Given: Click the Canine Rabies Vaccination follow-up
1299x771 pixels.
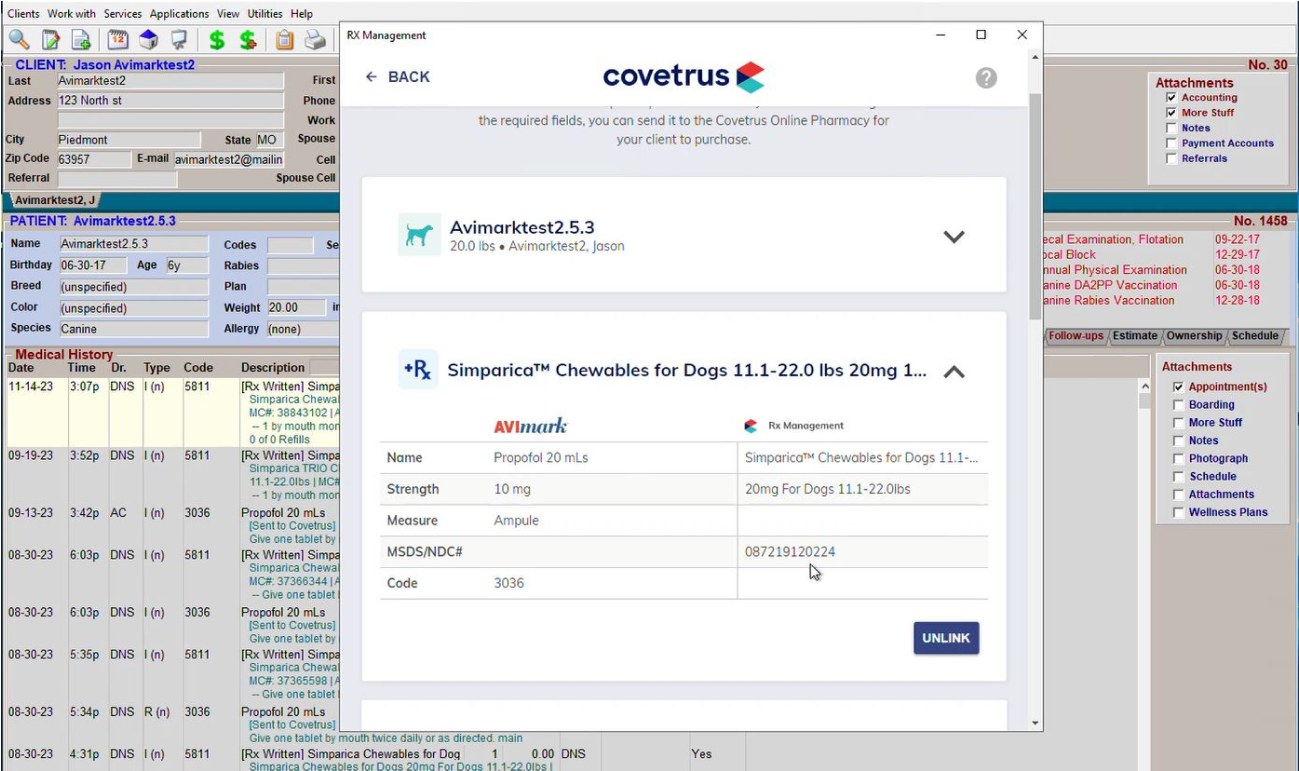Looking at the screenshot, I should point(1107,301).
